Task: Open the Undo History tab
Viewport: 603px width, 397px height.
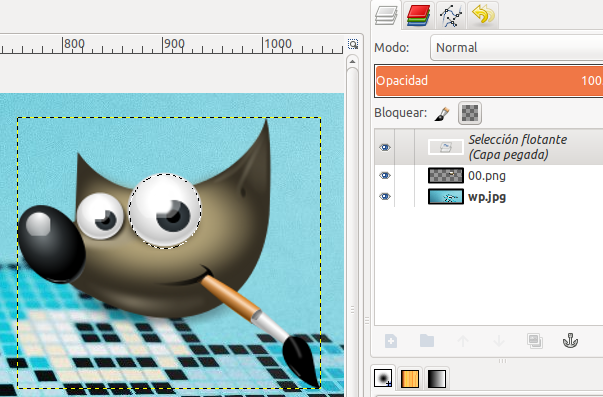Action: [x=483, y=15]
